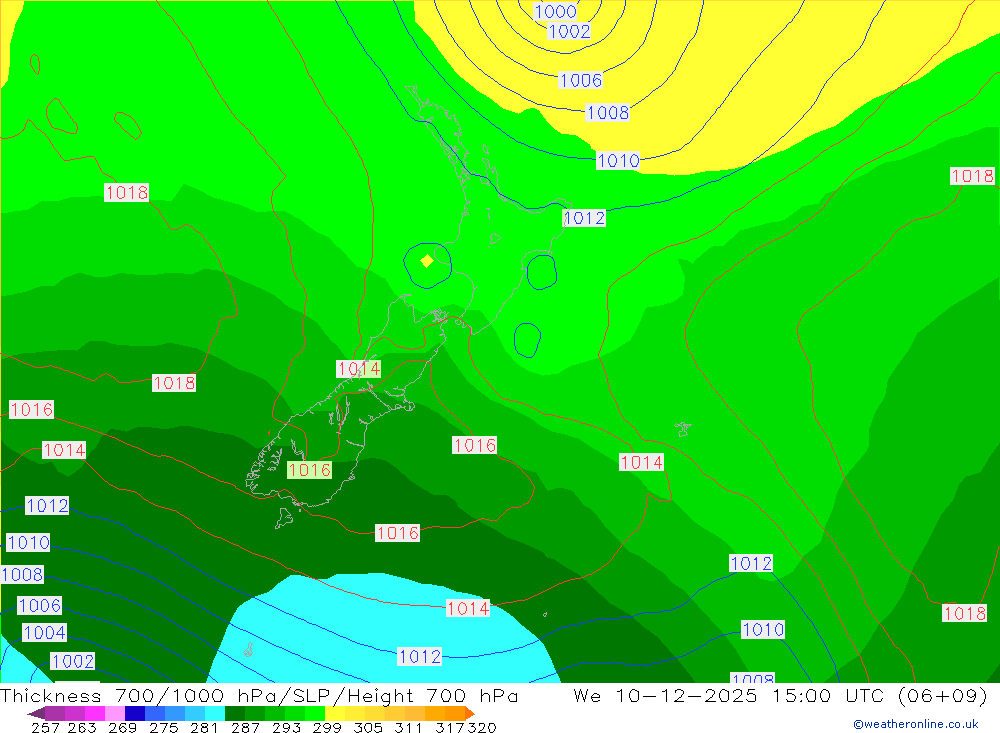This screenshot has height=733, width=1000.
Task: Click the cyan swatch in the thickness legend
Action: (215, 713)
